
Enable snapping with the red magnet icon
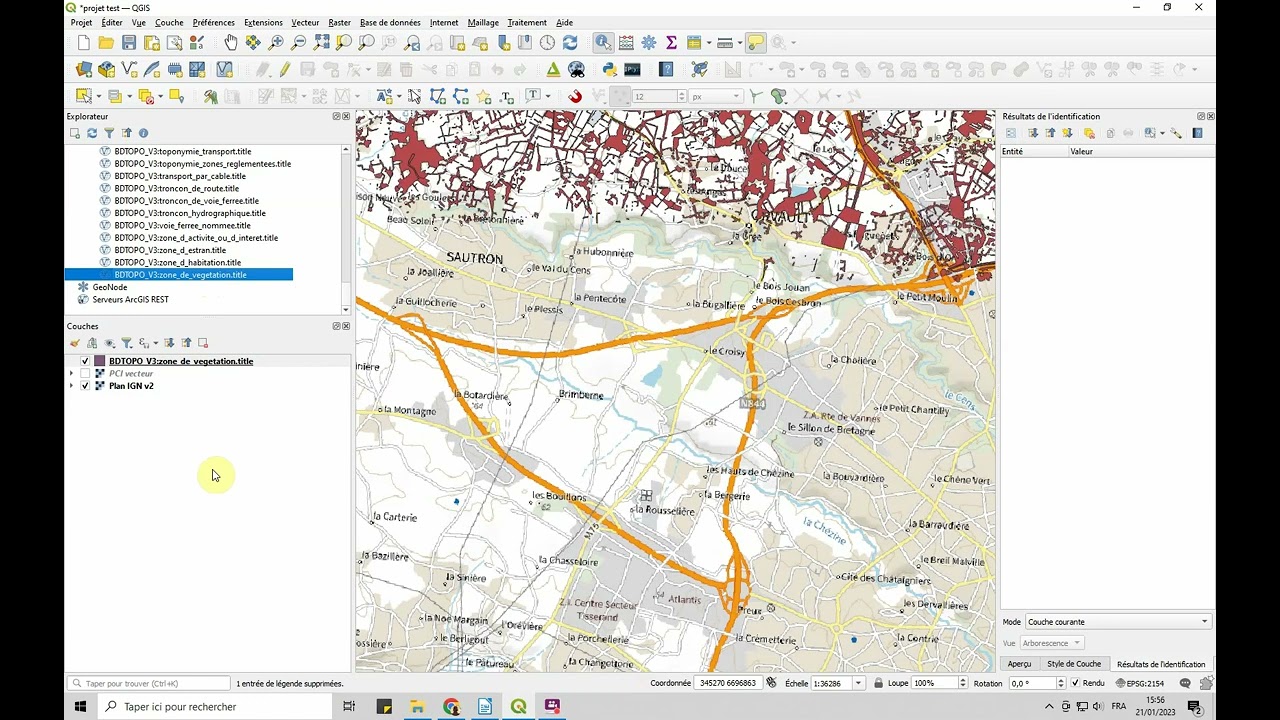[575, 97]
